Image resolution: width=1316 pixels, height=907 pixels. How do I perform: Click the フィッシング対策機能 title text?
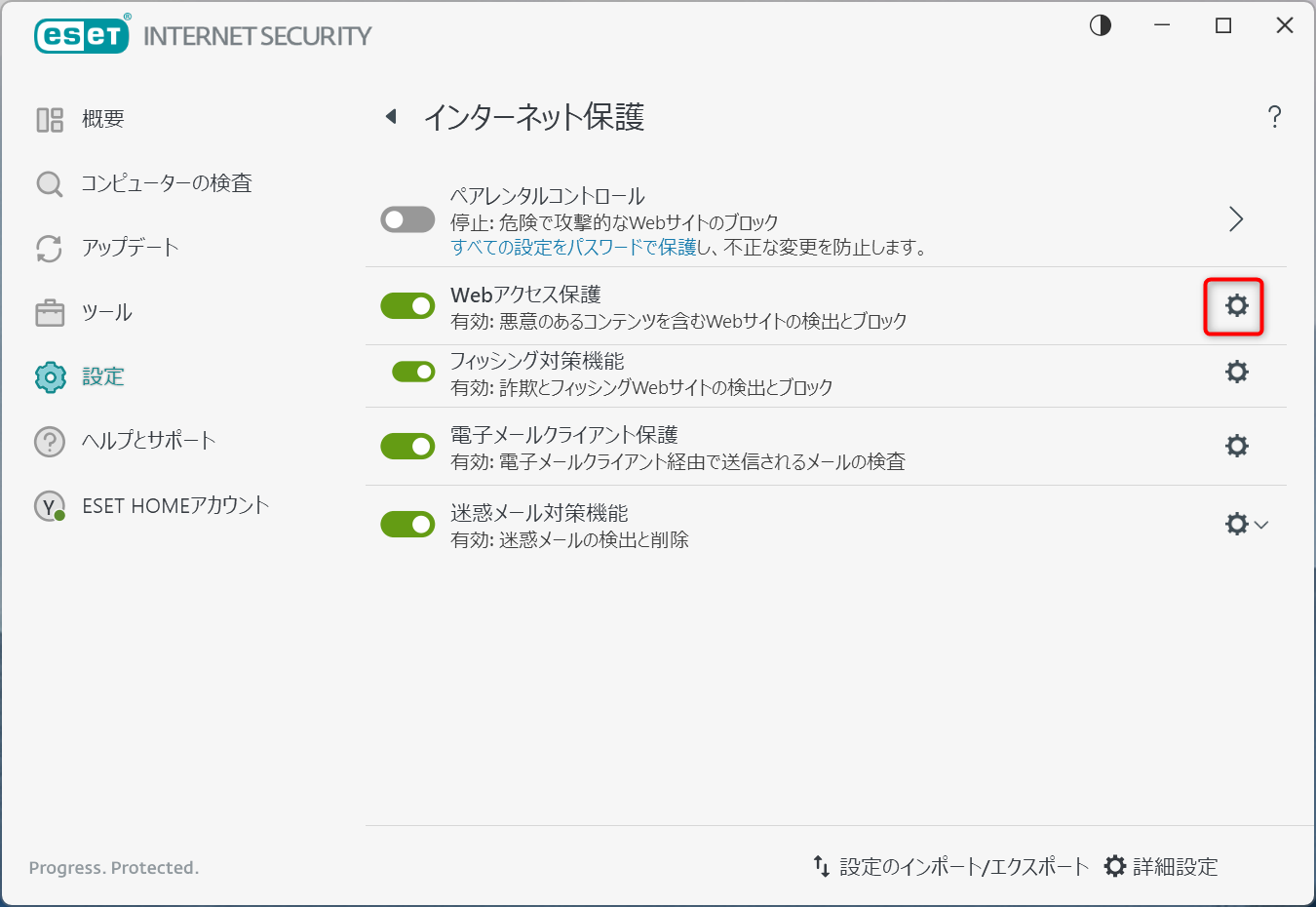click(537, 361)
